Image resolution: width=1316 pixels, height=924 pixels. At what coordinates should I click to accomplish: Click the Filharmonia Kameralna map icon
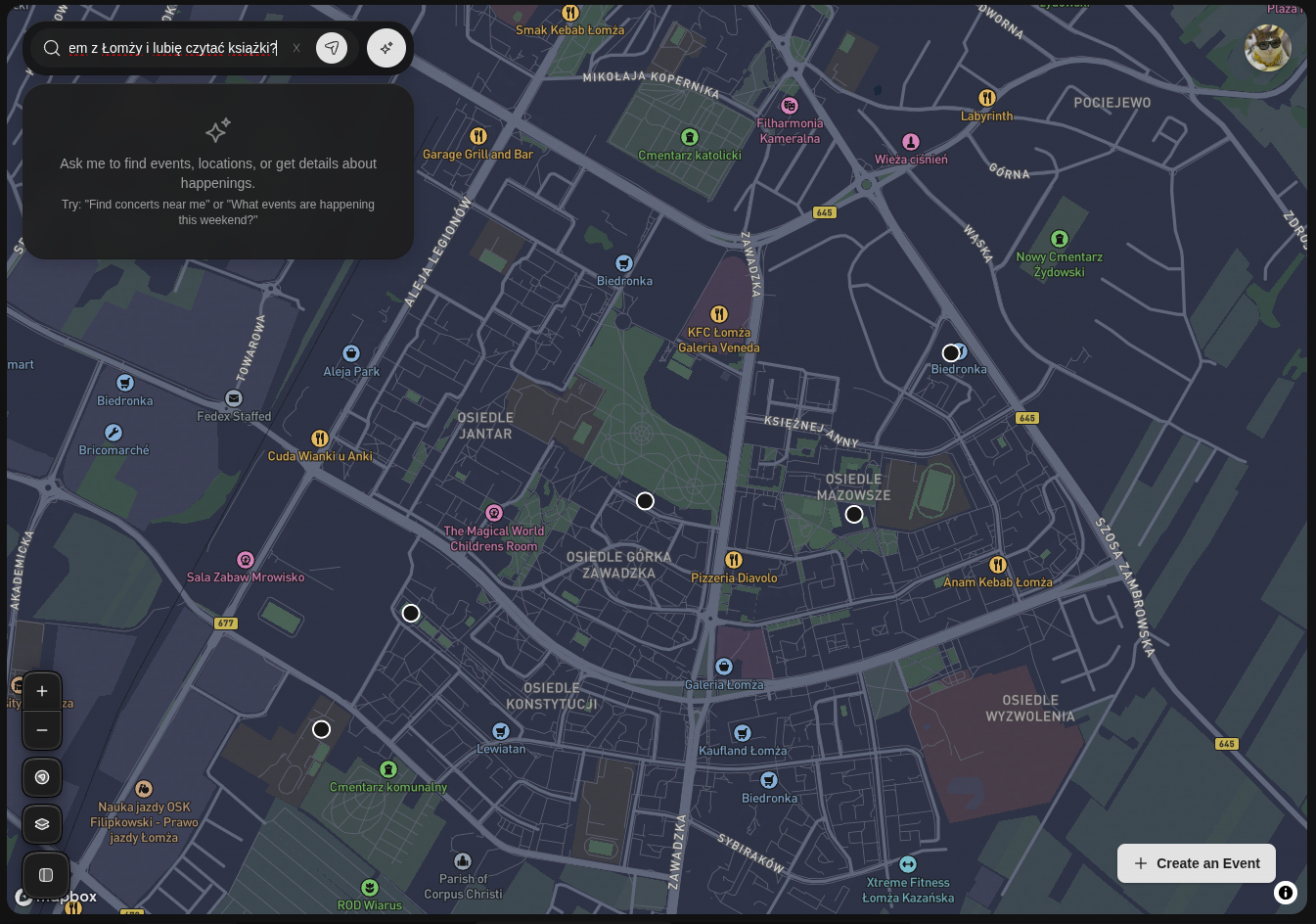point(790,106)
